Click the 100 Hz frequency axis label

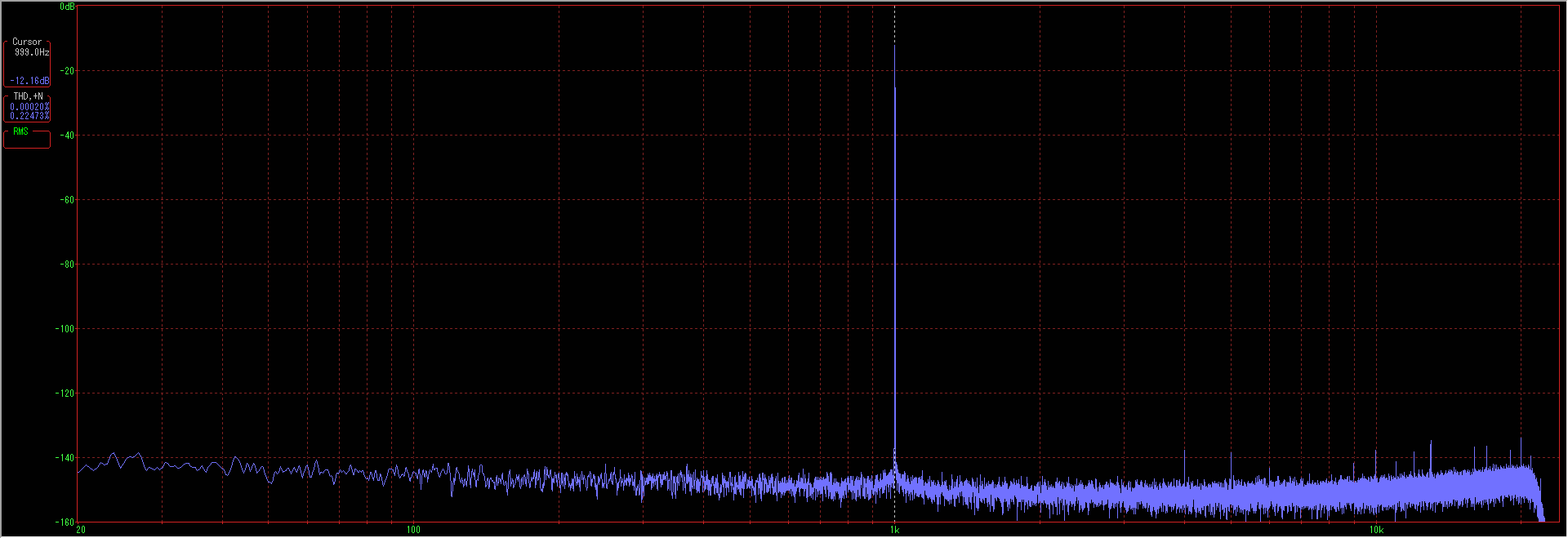pyautogui.click(x=413, y=530)
